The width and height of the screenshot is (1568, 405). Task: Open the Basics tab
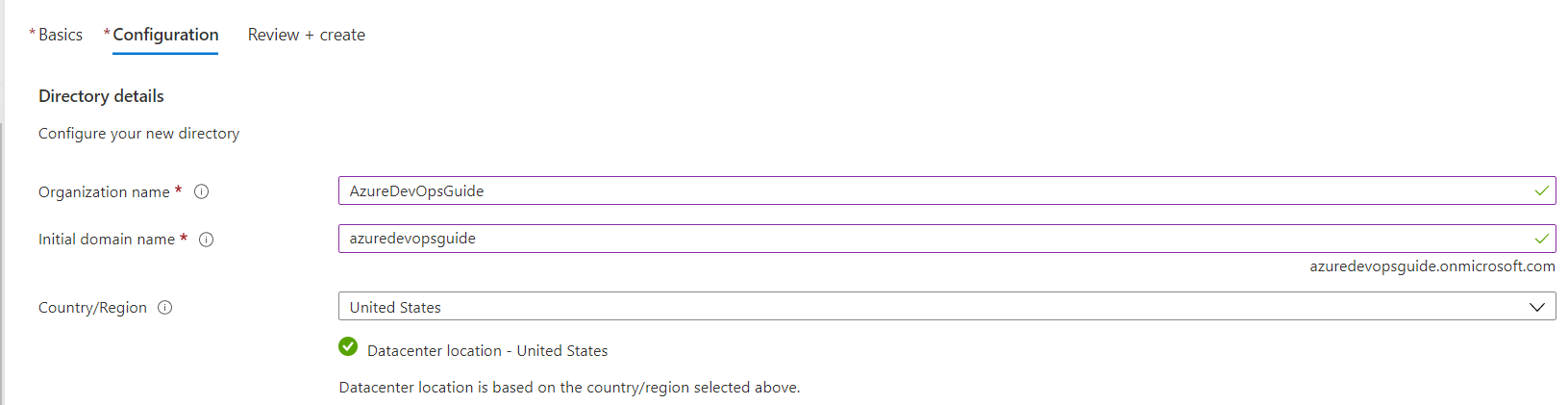click(60, 35)
